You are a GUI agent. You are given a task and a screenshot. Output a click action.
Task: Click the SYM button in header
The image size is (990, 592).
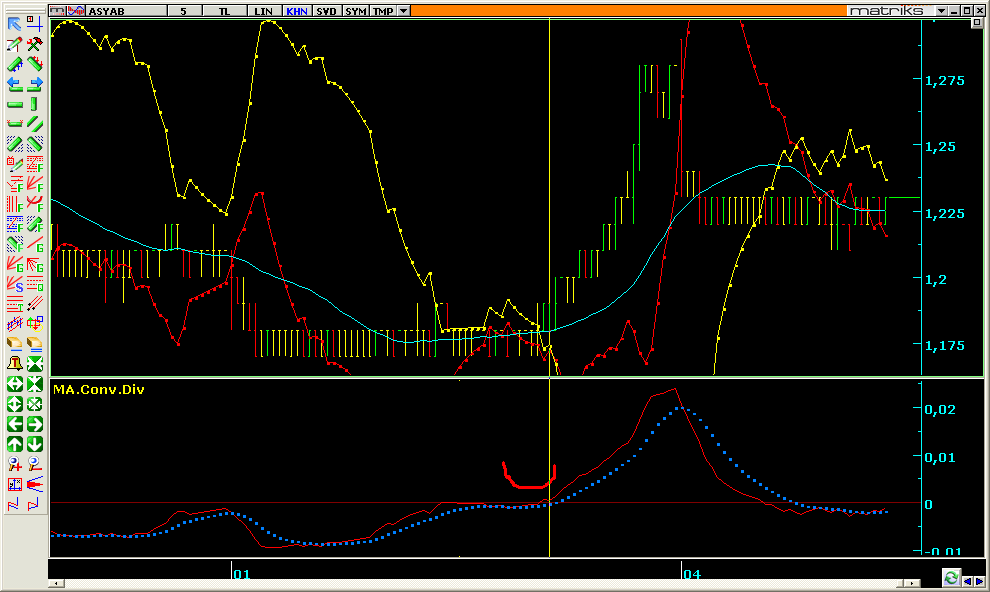coord(355,10)
